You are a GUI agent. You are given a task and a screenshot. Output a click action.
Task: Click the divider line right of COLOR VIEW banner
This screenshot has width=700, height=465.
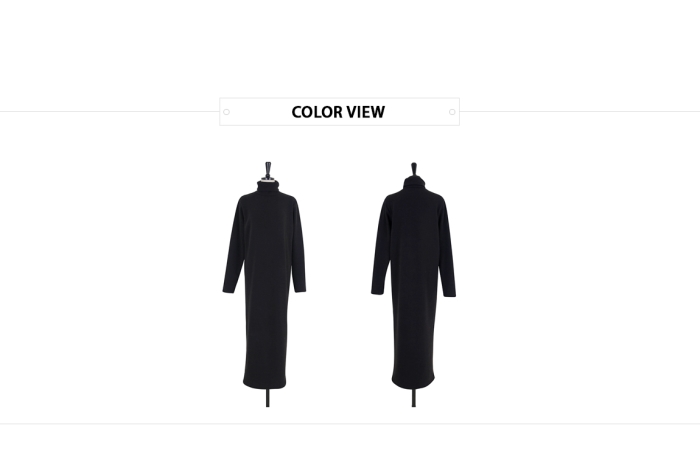tap(580, 112)
